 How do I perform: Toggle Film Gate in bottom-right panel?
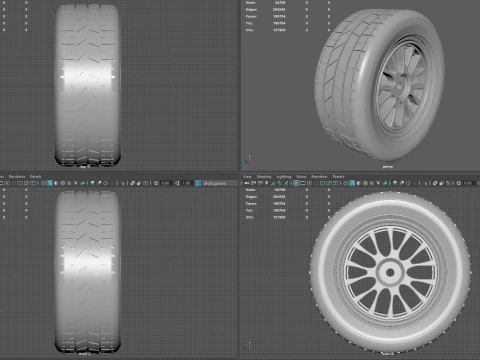click(x=303, y=183)
